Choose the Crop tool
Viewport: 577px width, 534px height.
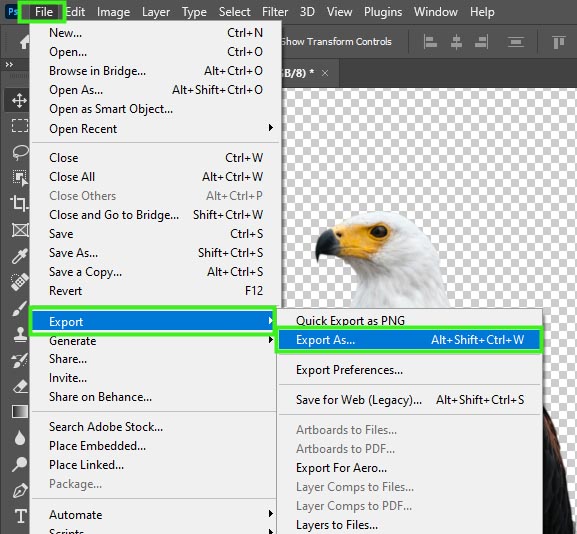pos(19,203)
